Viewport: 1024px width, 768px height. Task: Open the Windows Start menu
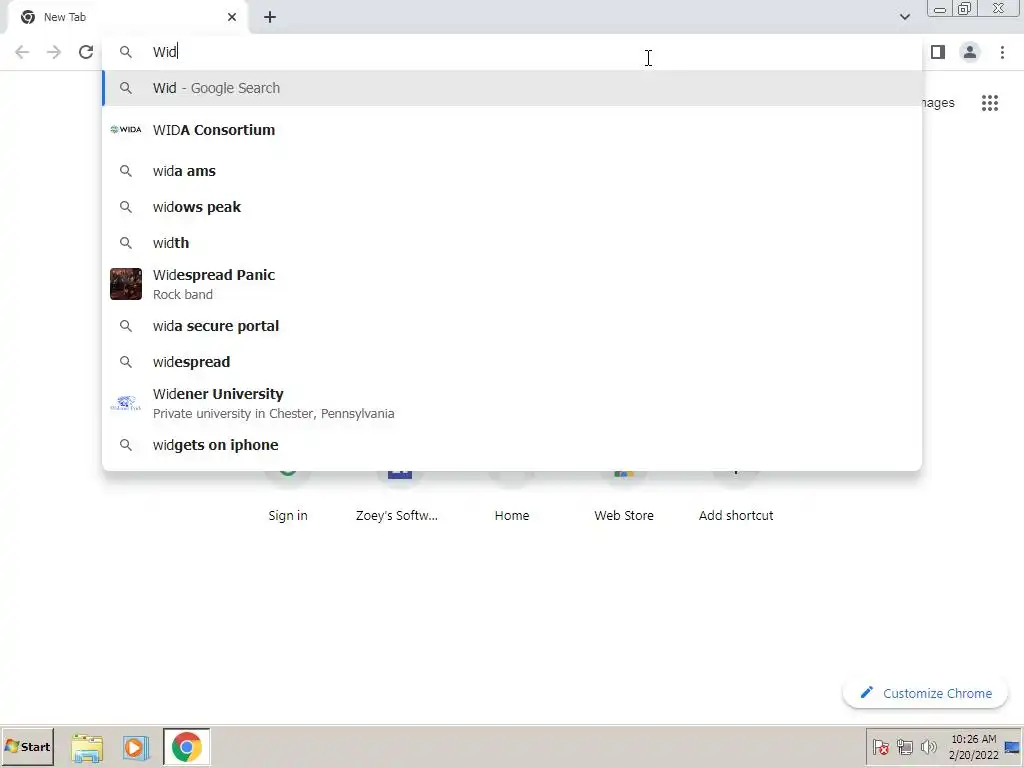pyautogui.click(x=27, y=746)
